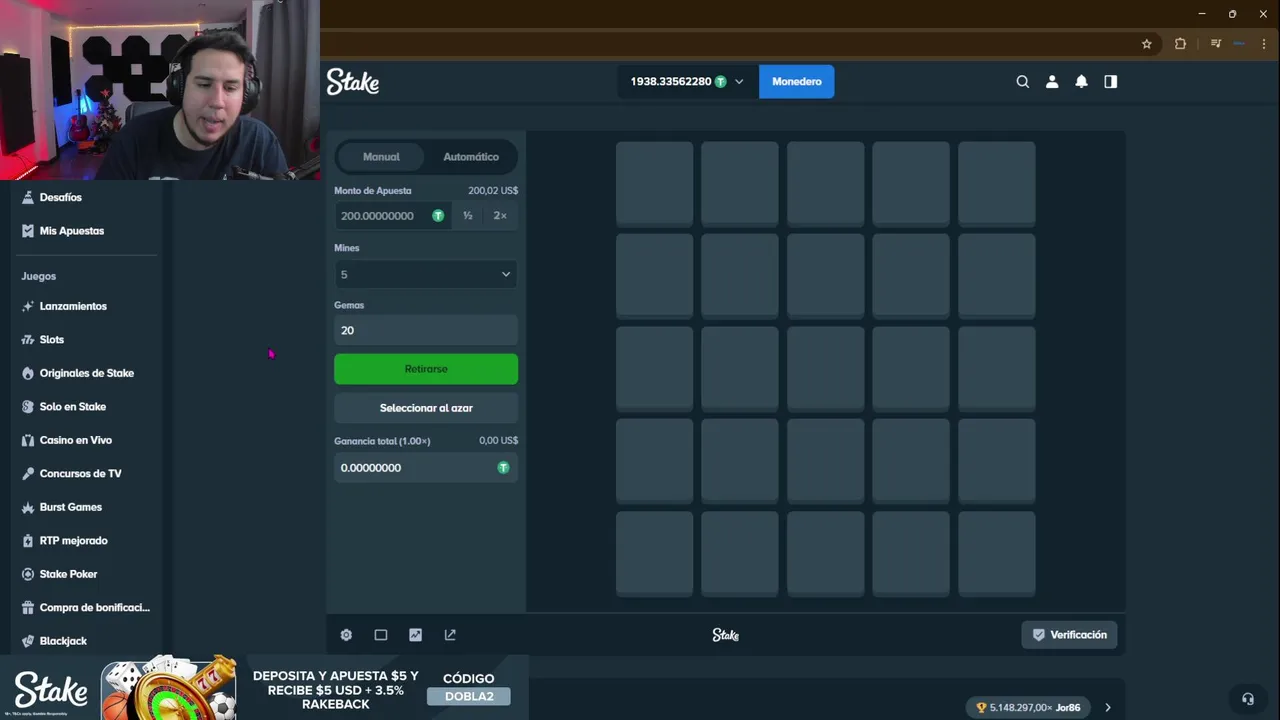This screenshot has width=1280, height=720.
Task: Click the Tether currency icon in bet field
Action: (x=438, y=216)
